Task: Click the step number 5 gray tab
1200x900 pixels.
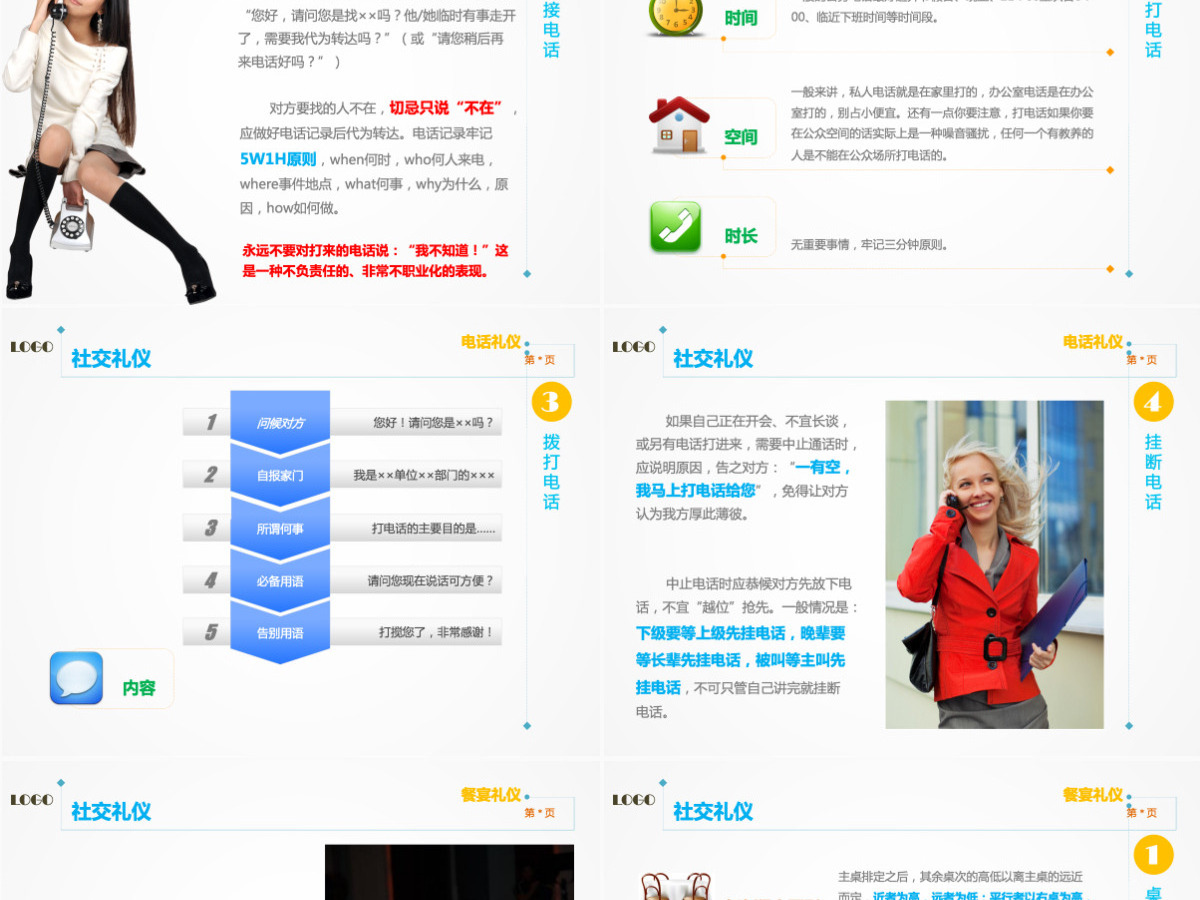Action: (x=208, y=632)
